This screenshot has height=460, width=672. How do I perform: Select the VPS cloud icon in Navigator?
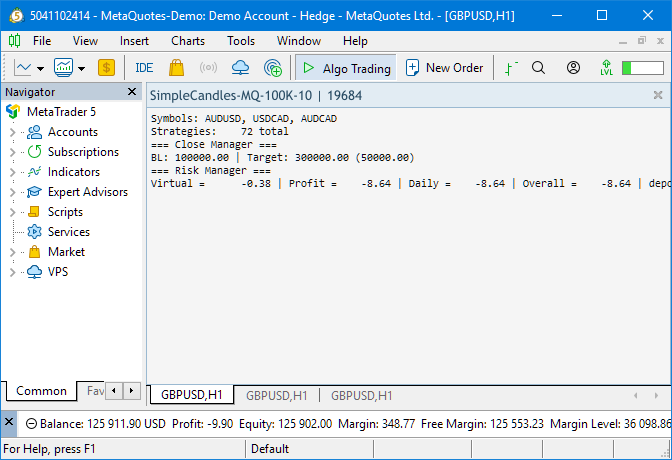[34, 272]
